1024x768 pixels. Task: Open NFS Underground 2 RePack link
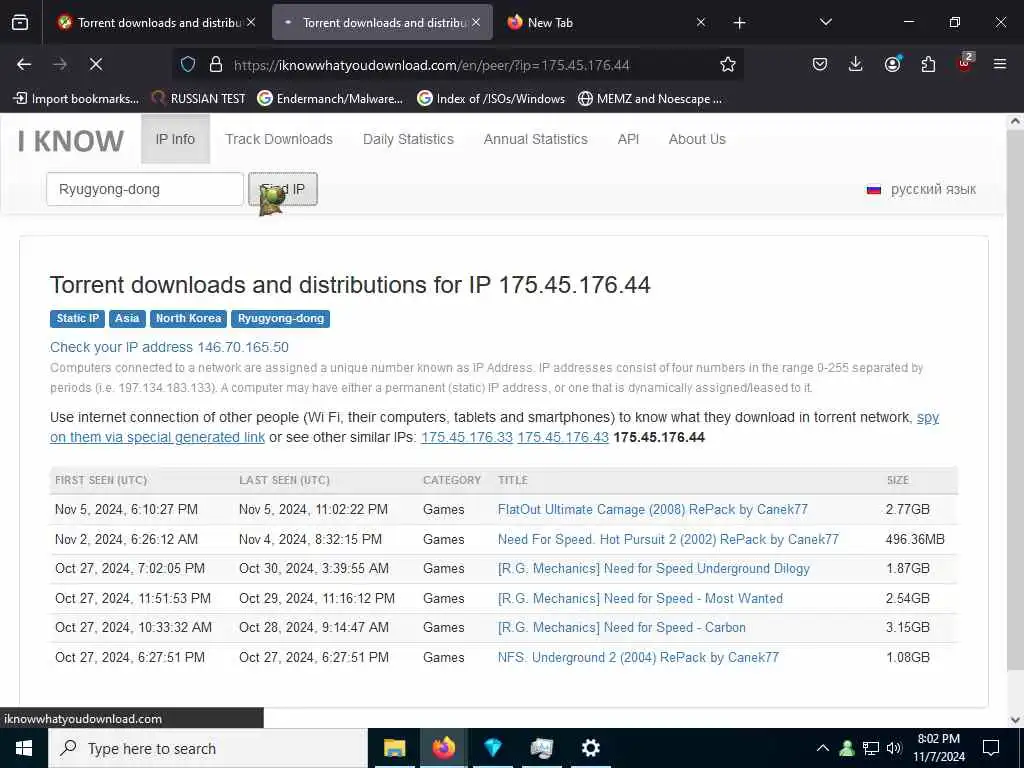(638, 658)
